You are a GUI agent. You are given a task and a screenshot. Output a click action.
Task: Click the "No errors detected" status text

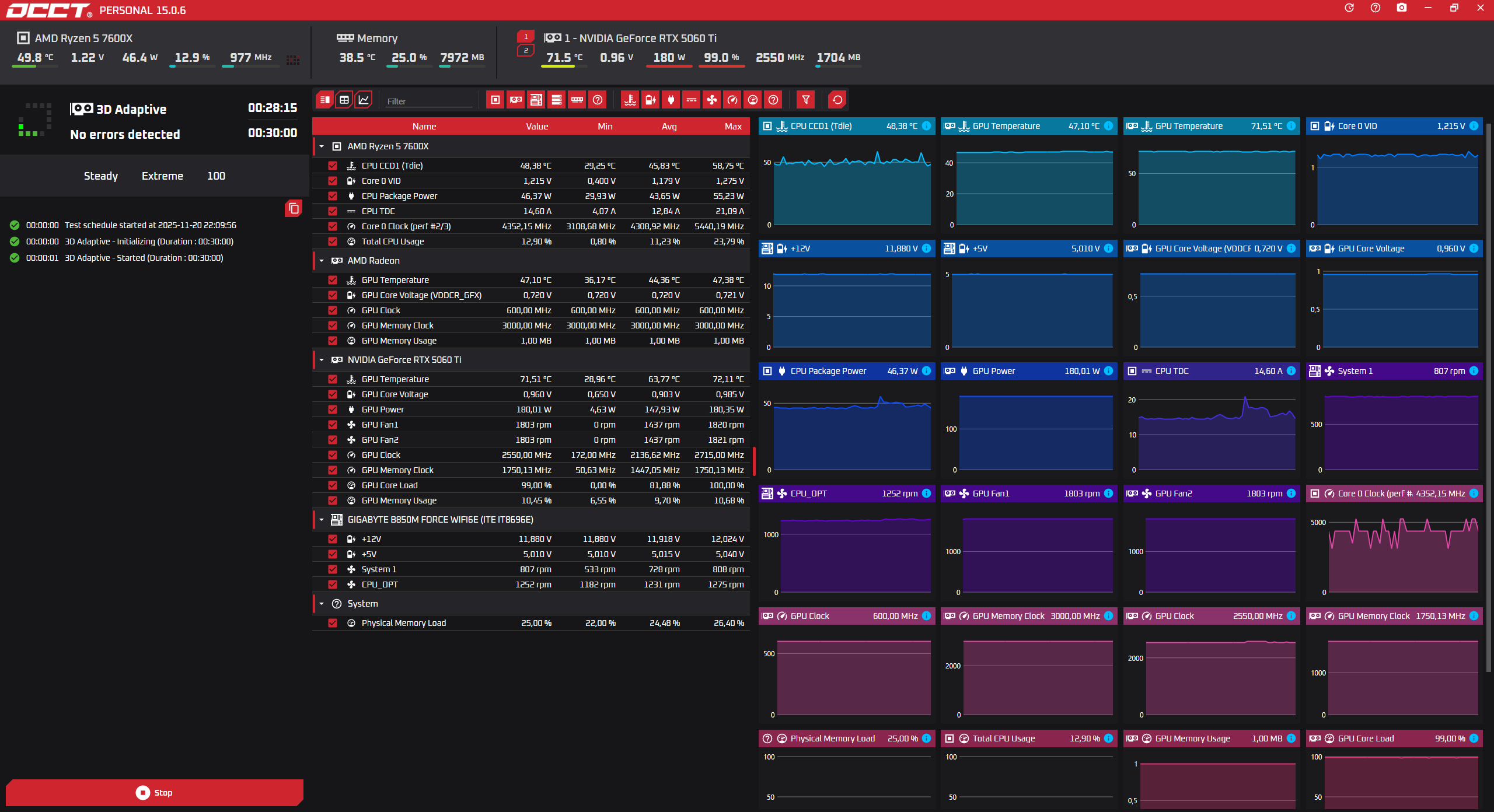[125, 135]
